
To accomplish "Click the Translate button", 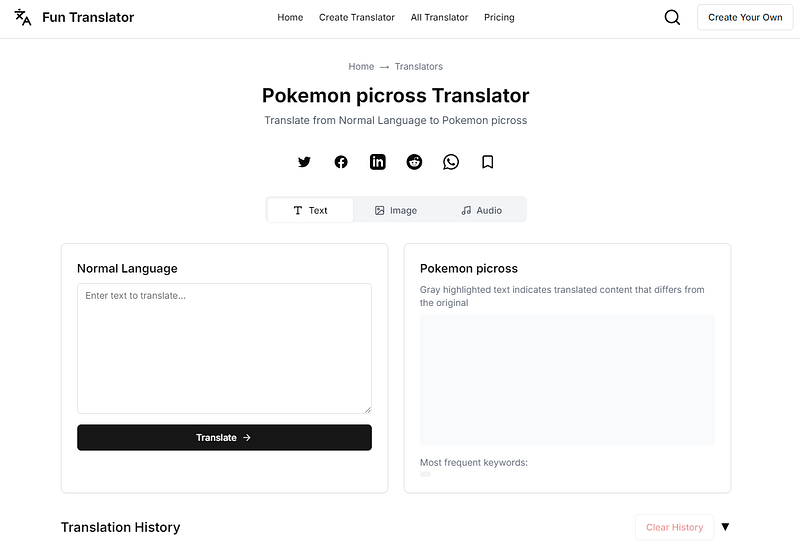I will tap(224, 438).
